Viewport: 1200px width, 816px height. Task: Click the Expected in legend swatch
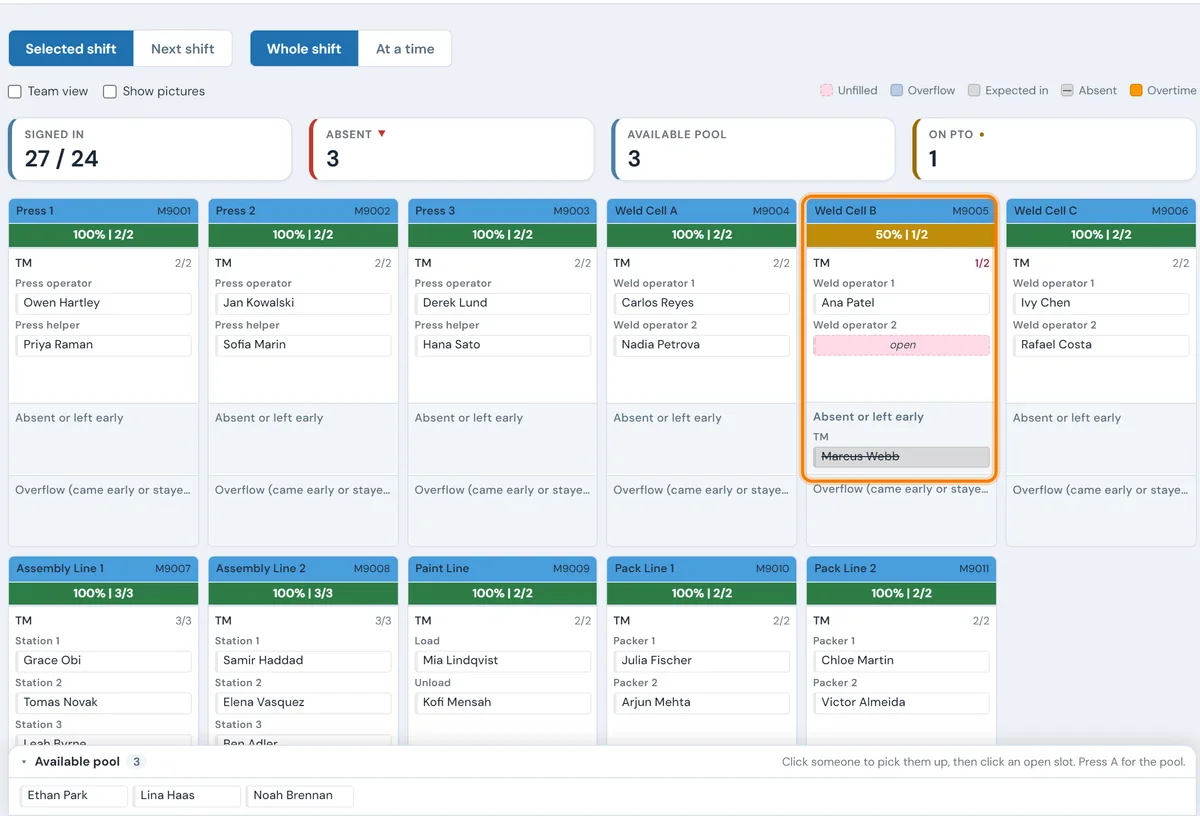[974, 90]
